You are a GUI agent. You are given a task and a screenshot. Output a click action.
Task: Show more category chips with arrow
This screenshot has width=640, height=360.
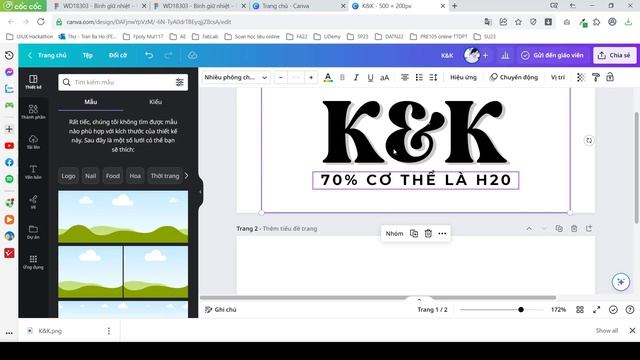pyautogui.click(x=187, y=176)
